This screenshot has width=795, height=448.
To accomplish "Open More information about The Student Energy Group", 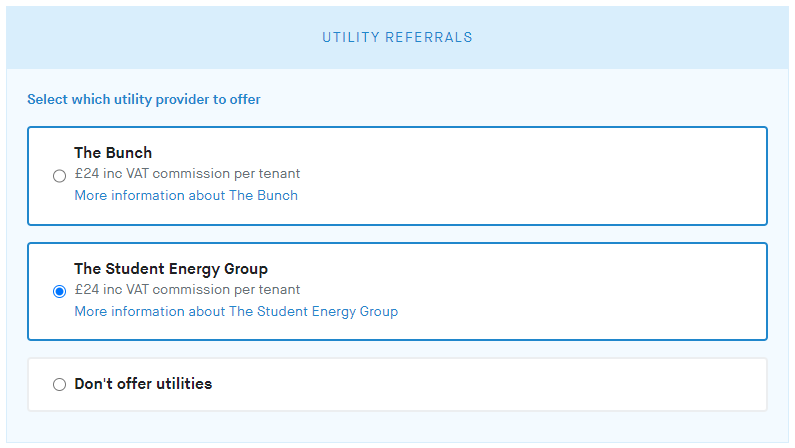I will [236, 312].
